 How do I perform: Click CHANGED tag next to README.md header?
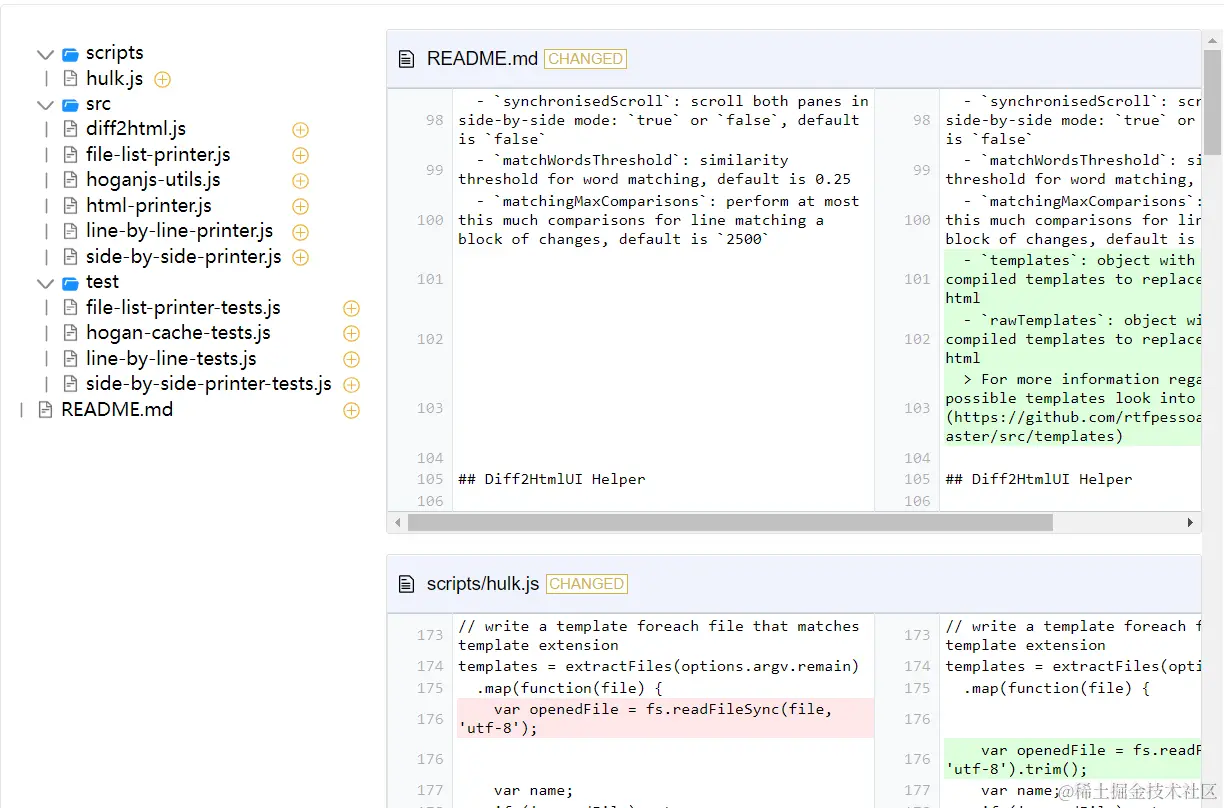pos(585,59)
